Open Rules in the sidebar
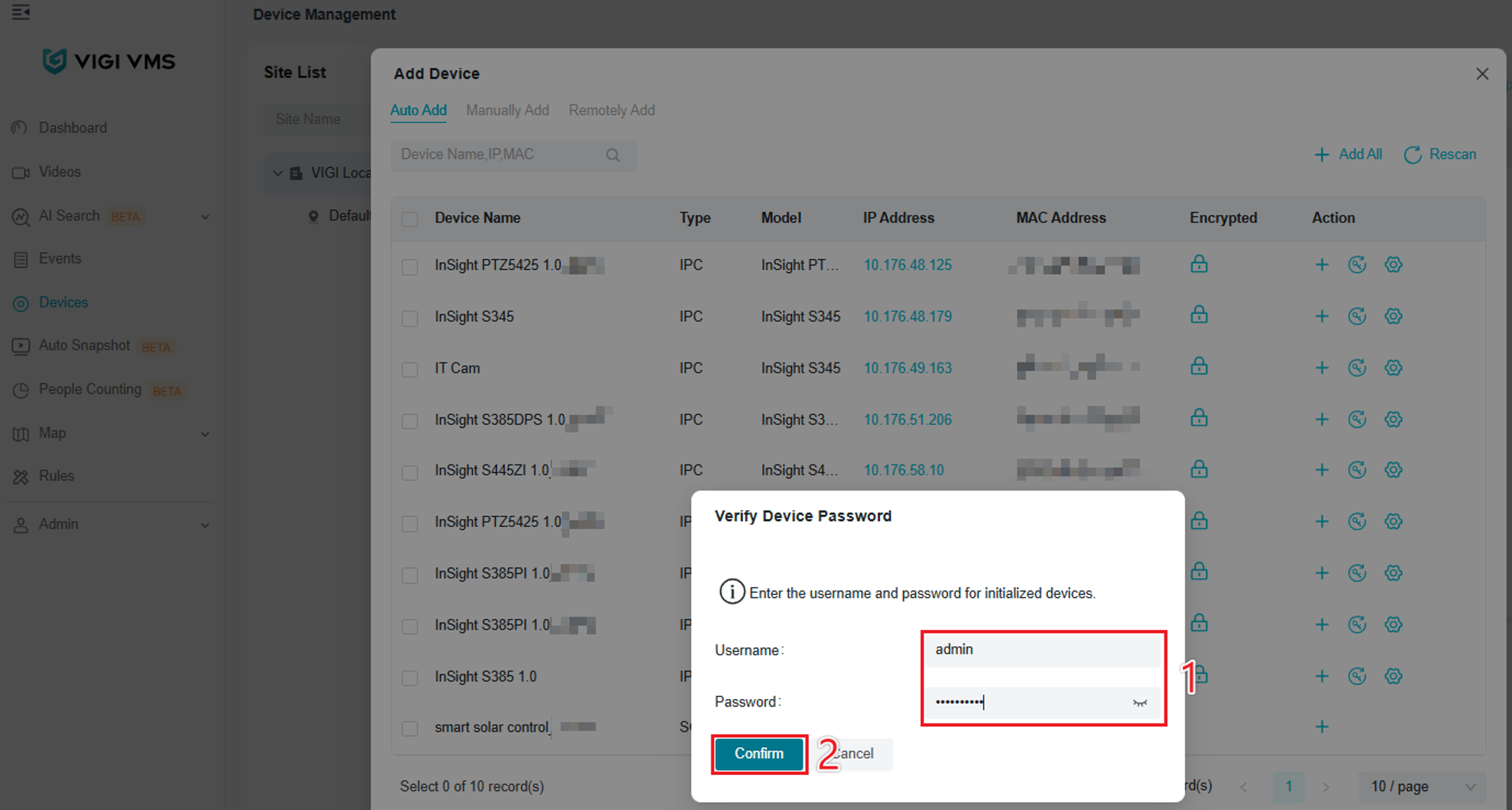1512x810 pixels. coord(56,476)
